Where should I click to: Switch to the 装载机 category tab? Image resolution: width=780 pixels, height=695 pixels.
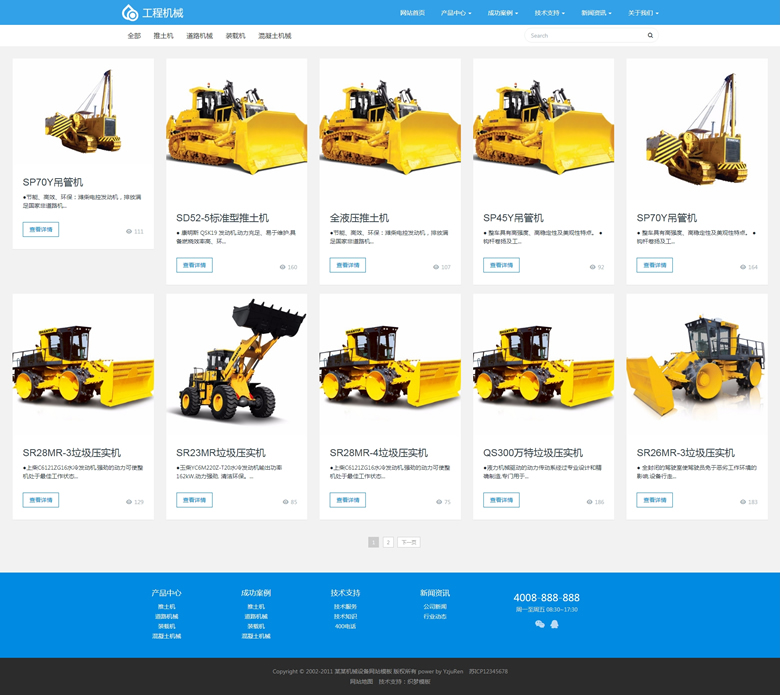(x=235, y=36)
